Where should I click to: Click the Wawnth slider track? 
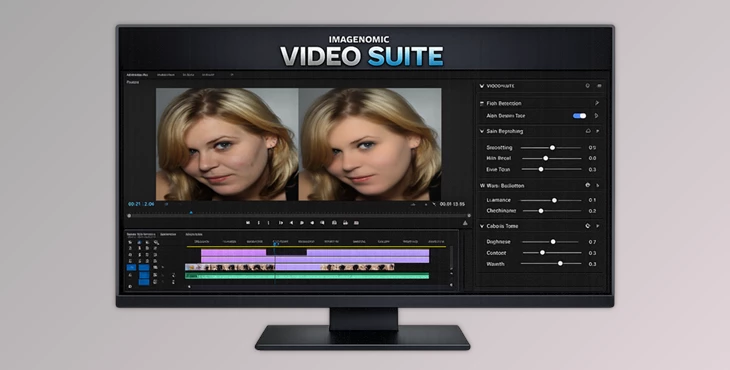551,263
